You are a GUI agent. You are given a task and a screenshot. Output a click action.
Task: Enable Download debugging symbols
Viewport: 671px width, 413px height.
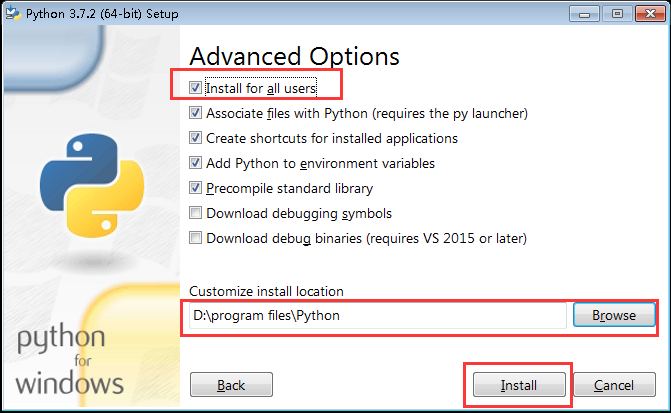[195, 213]
